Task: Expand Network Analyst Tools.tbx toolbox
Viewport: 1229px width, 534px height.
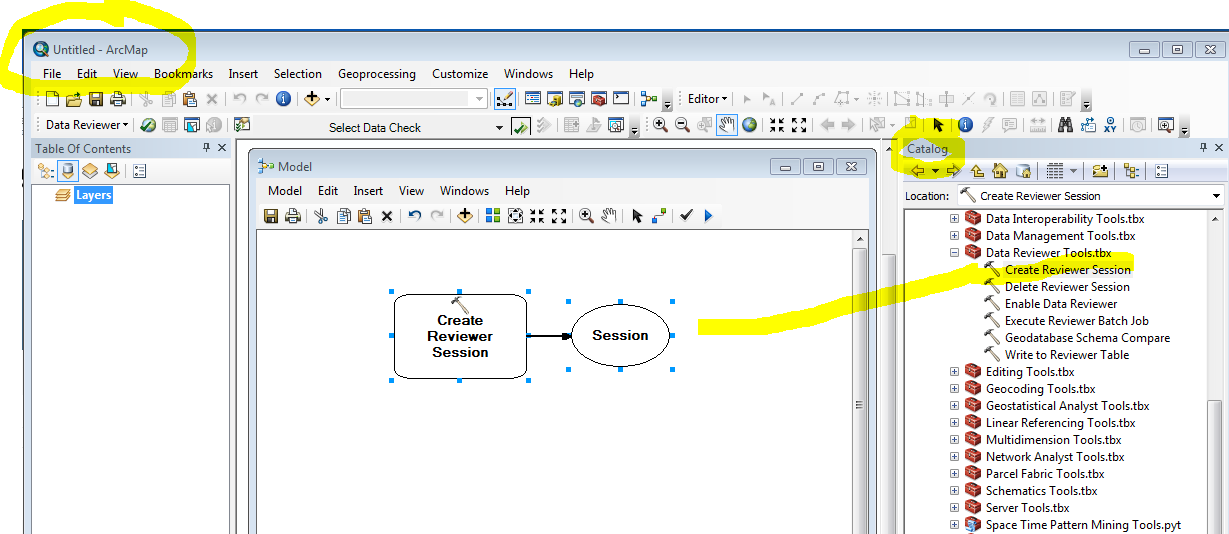Action: [x=954, y=457]
